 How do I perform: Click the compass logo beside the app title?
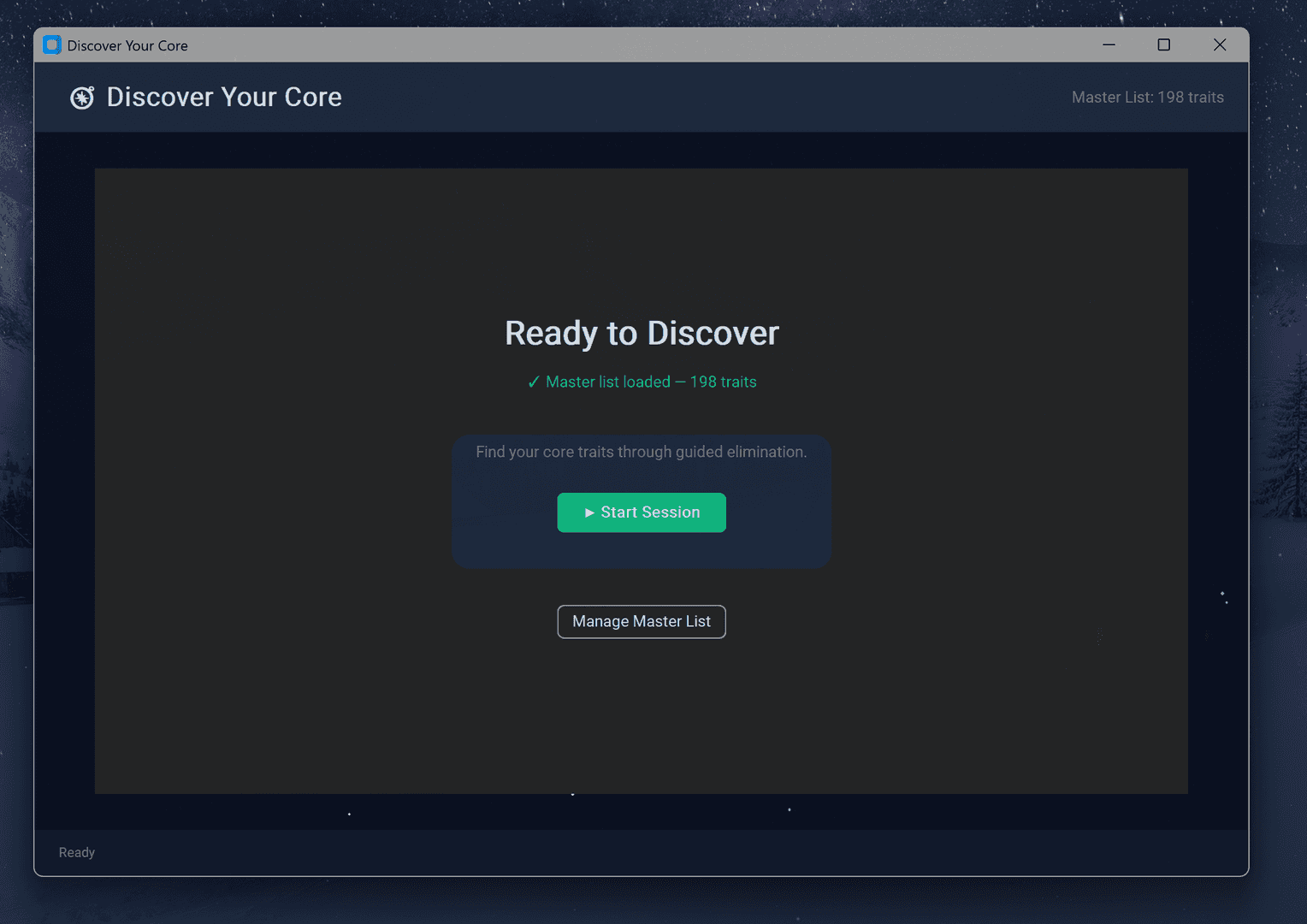(82, 98)
